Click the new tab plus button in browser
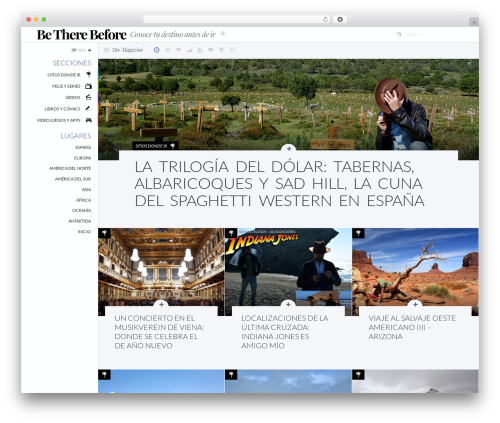Viewport: 500px width, 423px height. pos(474,22)
